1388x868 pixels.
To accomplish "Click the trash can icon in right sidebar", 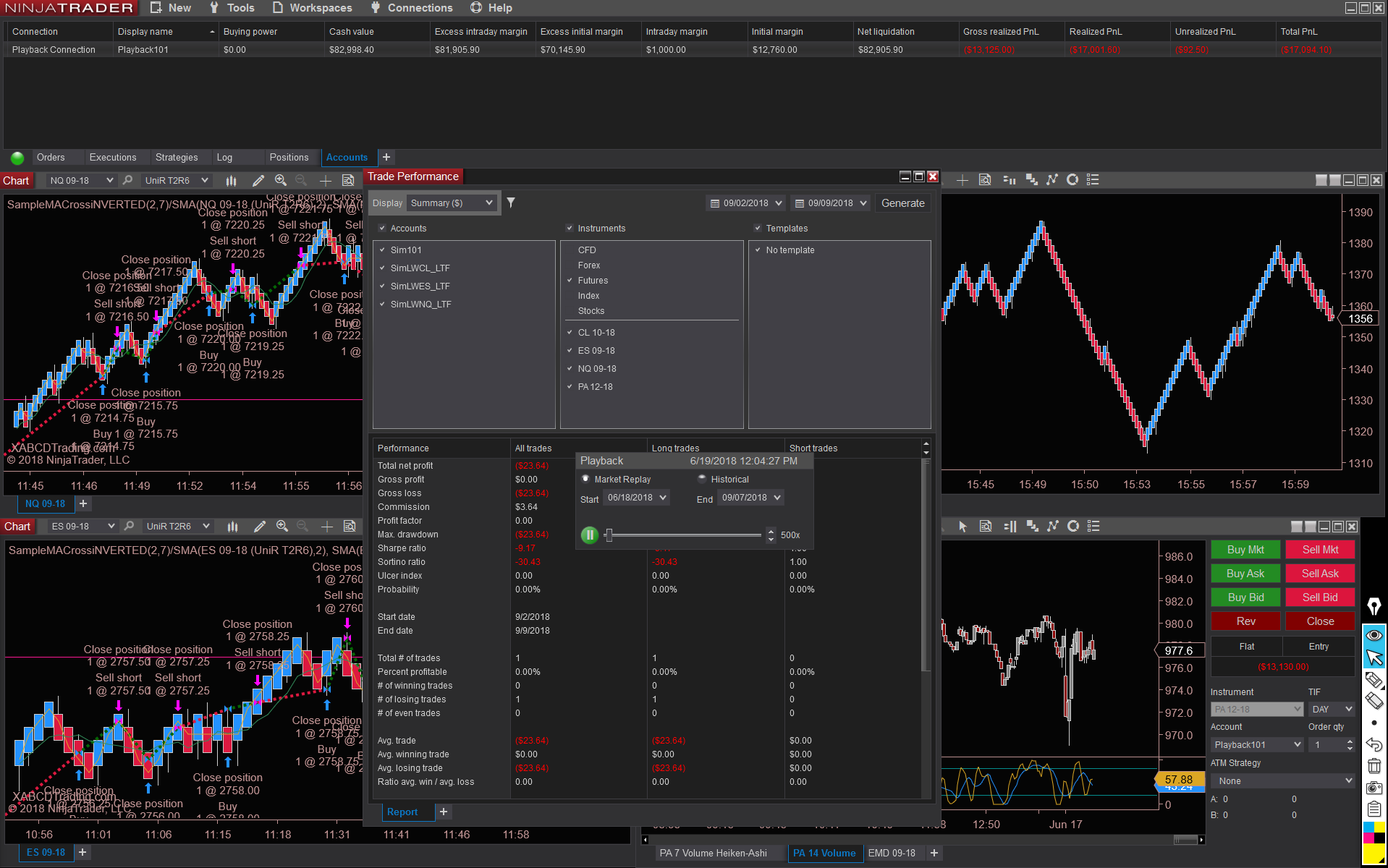I will (1374, 766).
